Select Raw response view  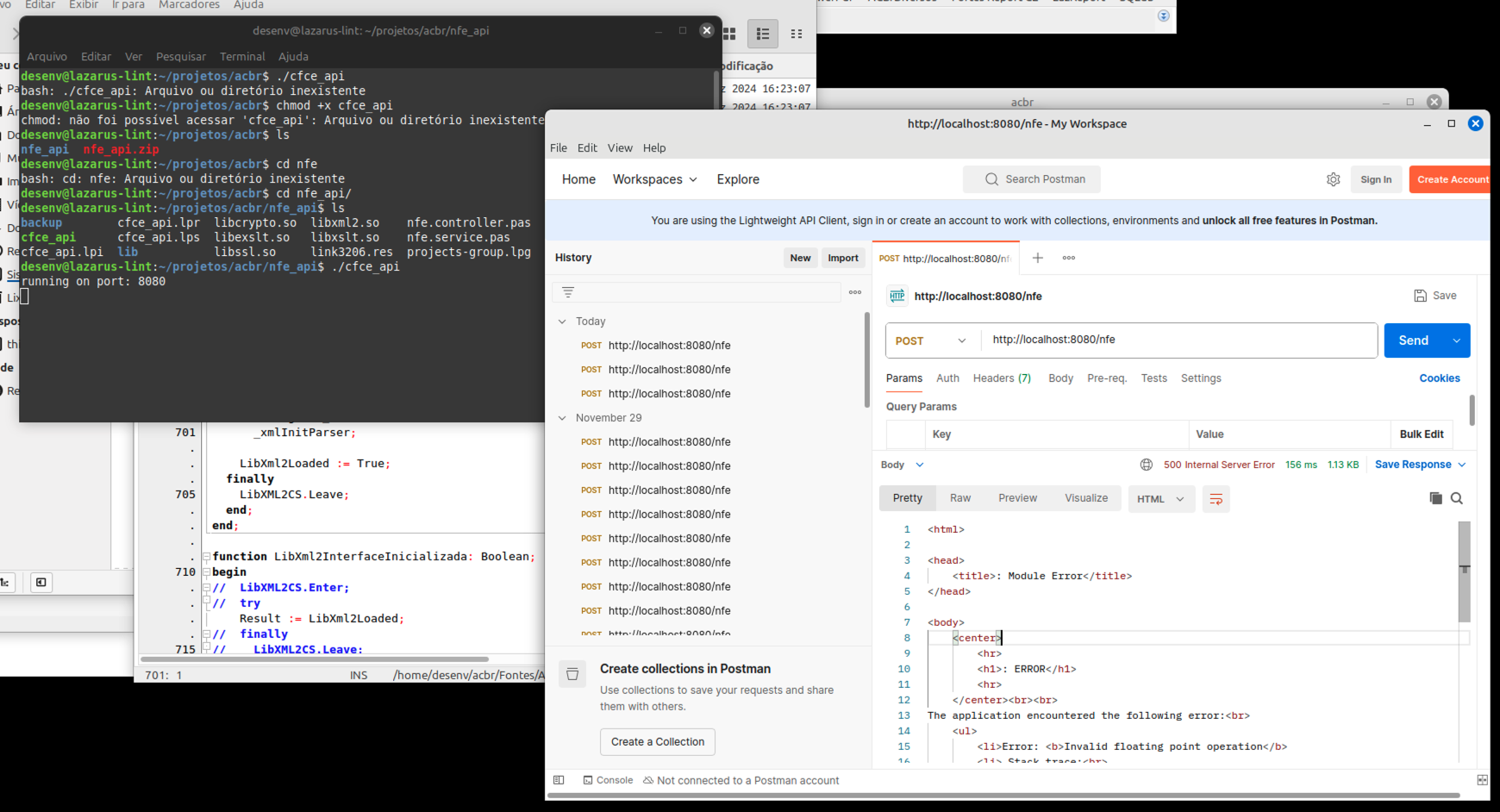click(960, 498)
